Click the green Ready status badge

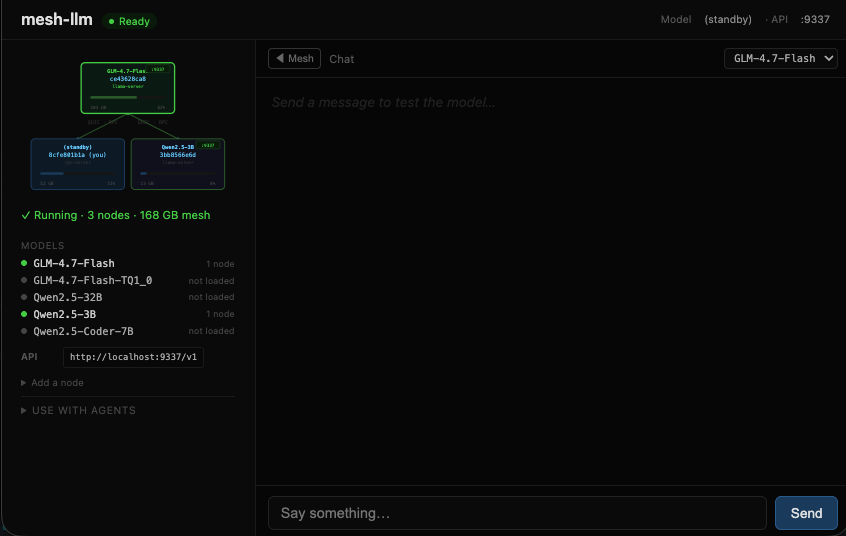point(129,21)
